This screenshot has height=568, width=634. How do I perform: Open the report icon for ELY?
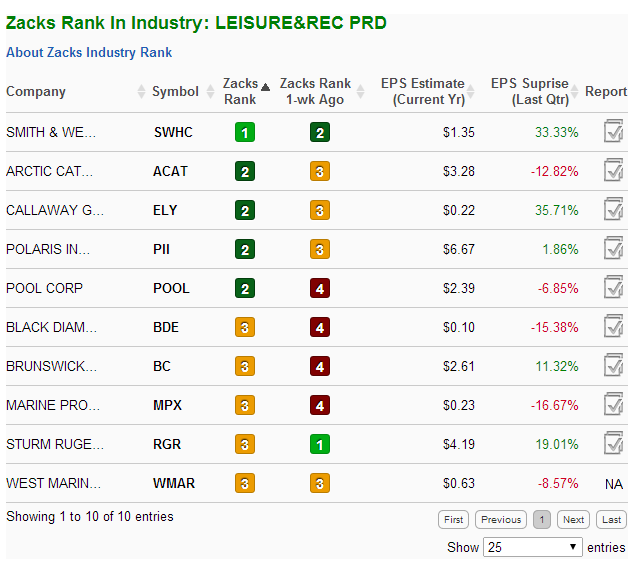(613, 209)
